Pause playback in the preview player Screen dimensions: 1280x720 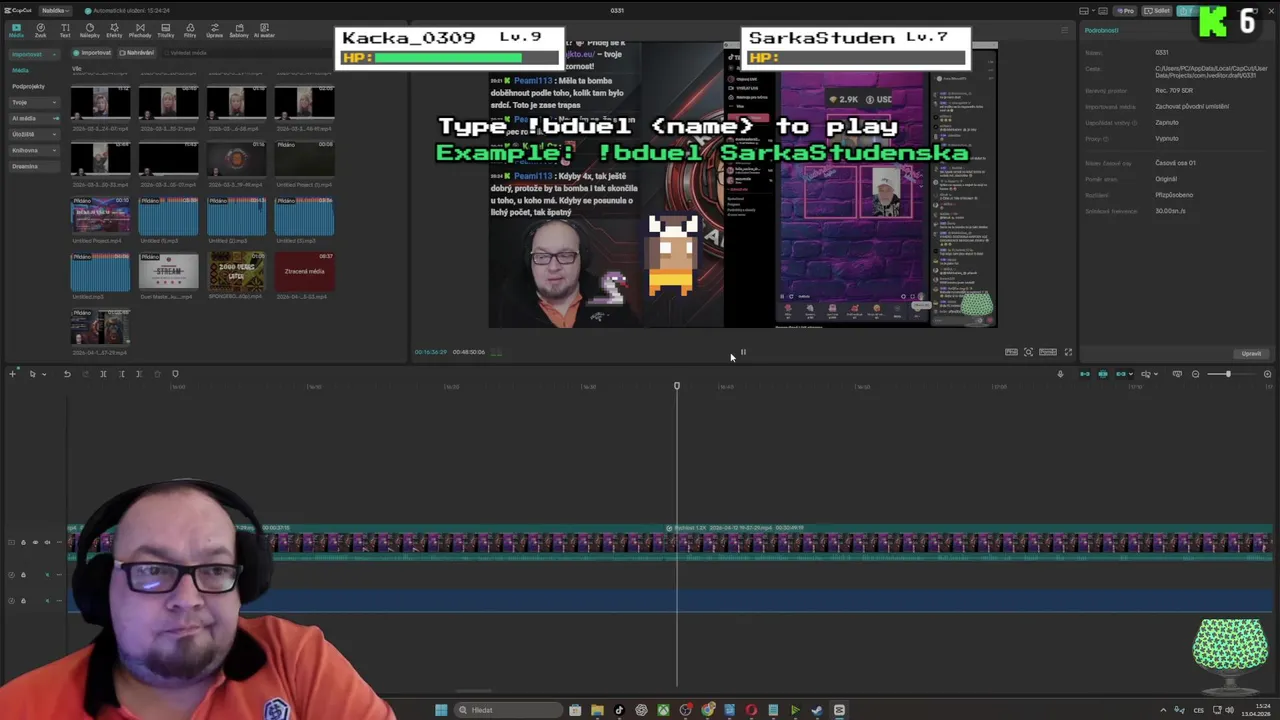click(x=743, y=352)
